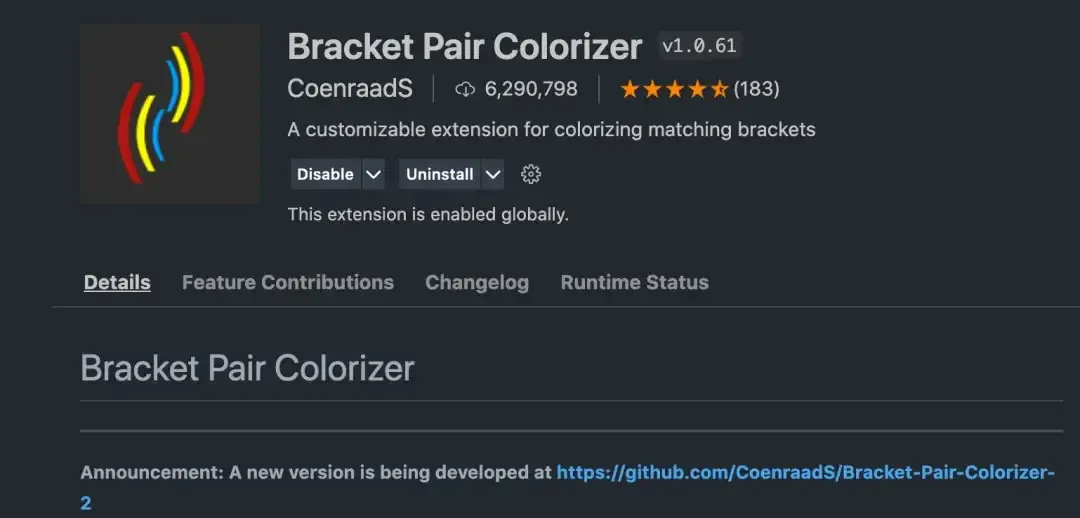Click the v1.0.61 version badge

[x=700, y=46]
